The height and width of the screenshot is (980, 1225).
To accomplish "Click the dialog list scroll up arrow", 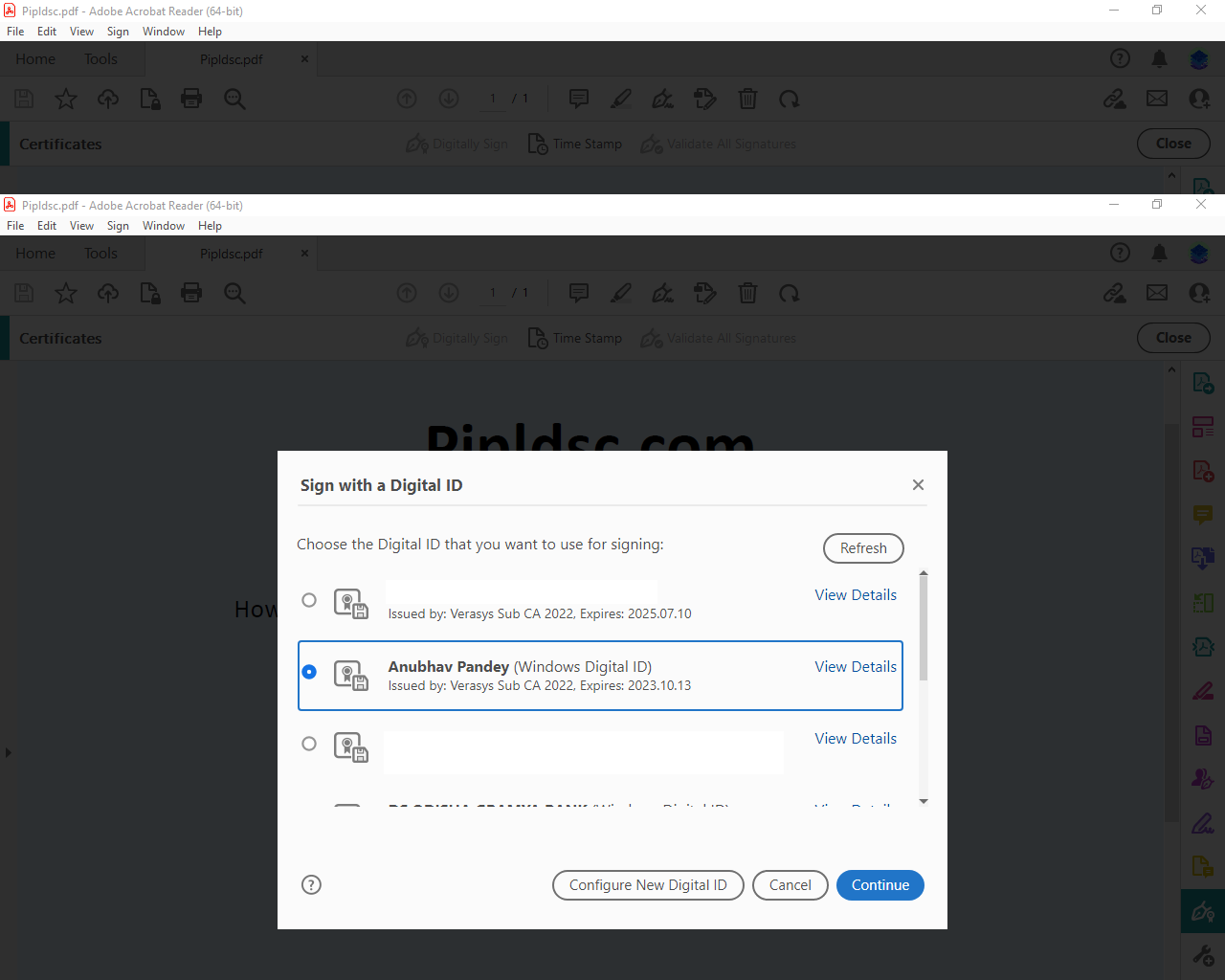I will 924,574.
